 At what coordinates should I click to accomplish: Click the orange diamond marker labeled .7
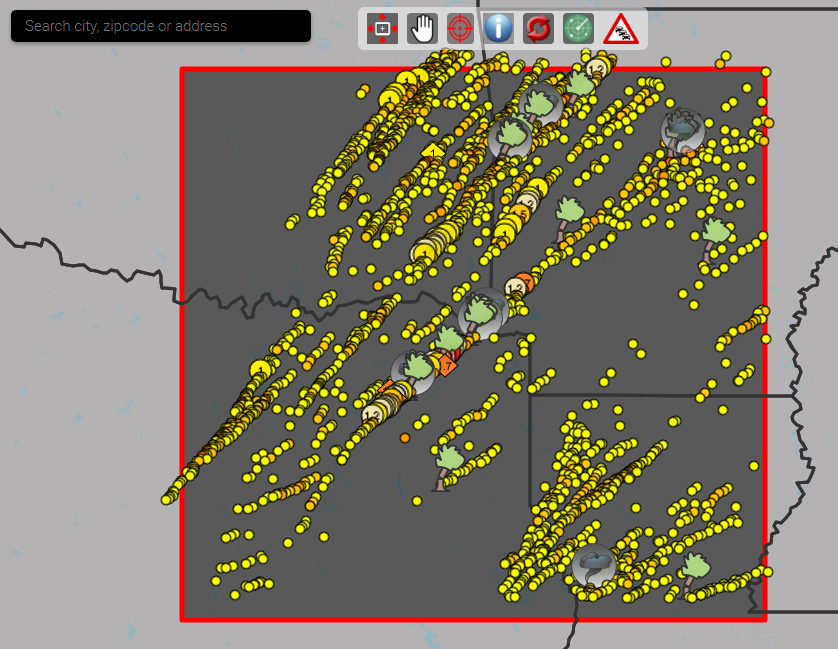[447, 366]
